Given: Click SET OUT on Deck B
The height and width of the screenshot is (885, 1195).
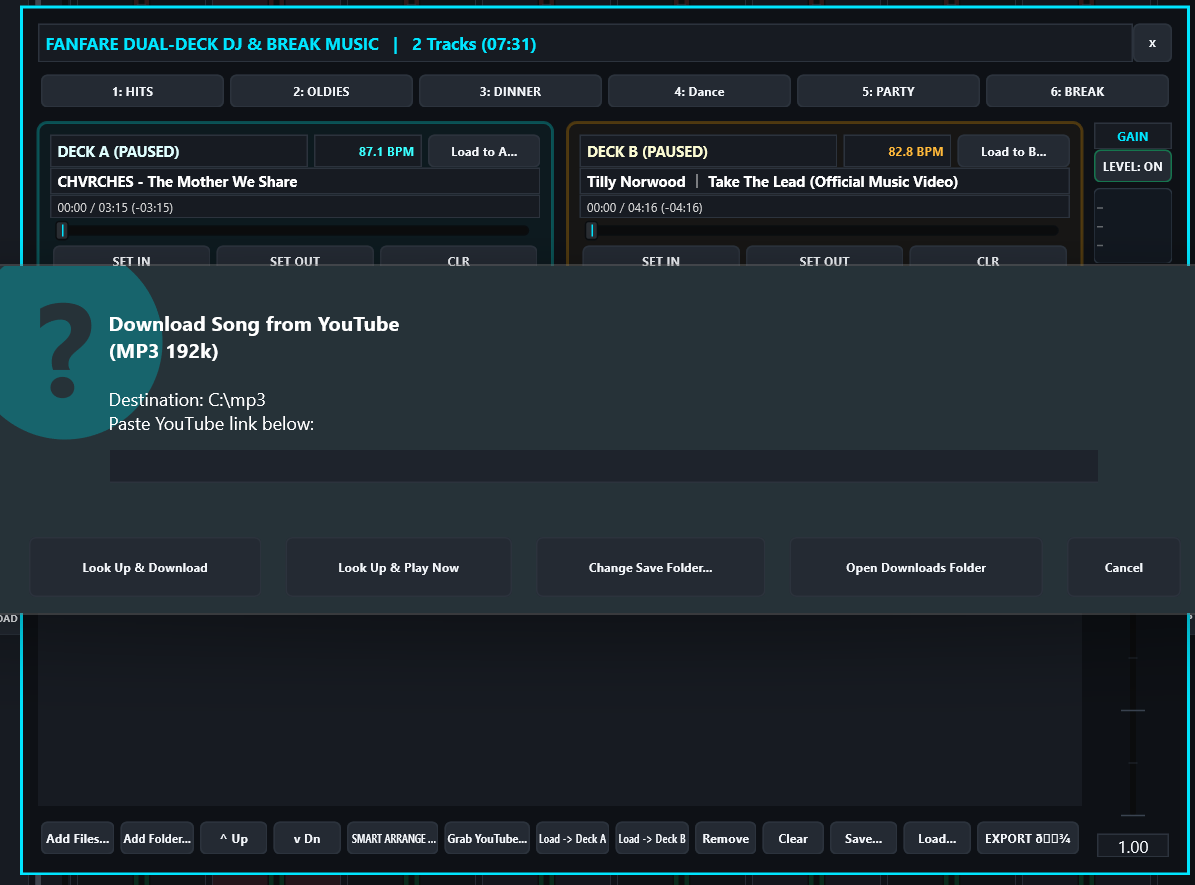Looking at the screenshot, I should point(825,256).
